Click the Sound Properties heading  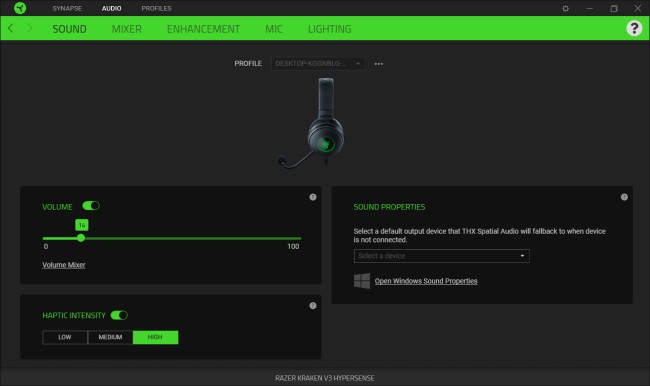[x=389, y=207]
